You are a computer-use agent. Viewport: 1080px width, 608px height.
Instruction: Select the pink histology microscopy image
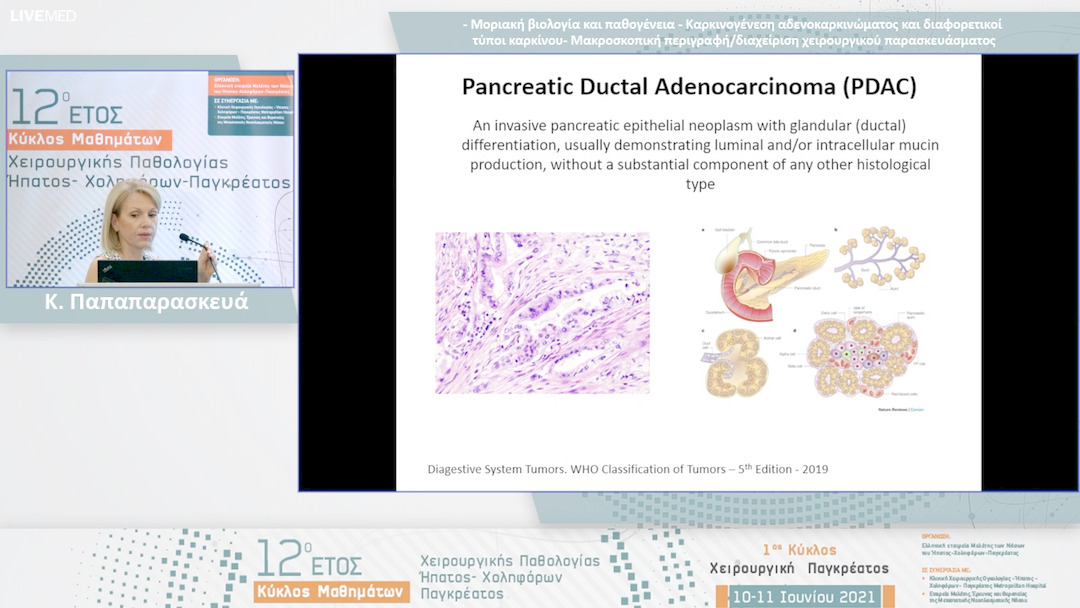(542, 312)
